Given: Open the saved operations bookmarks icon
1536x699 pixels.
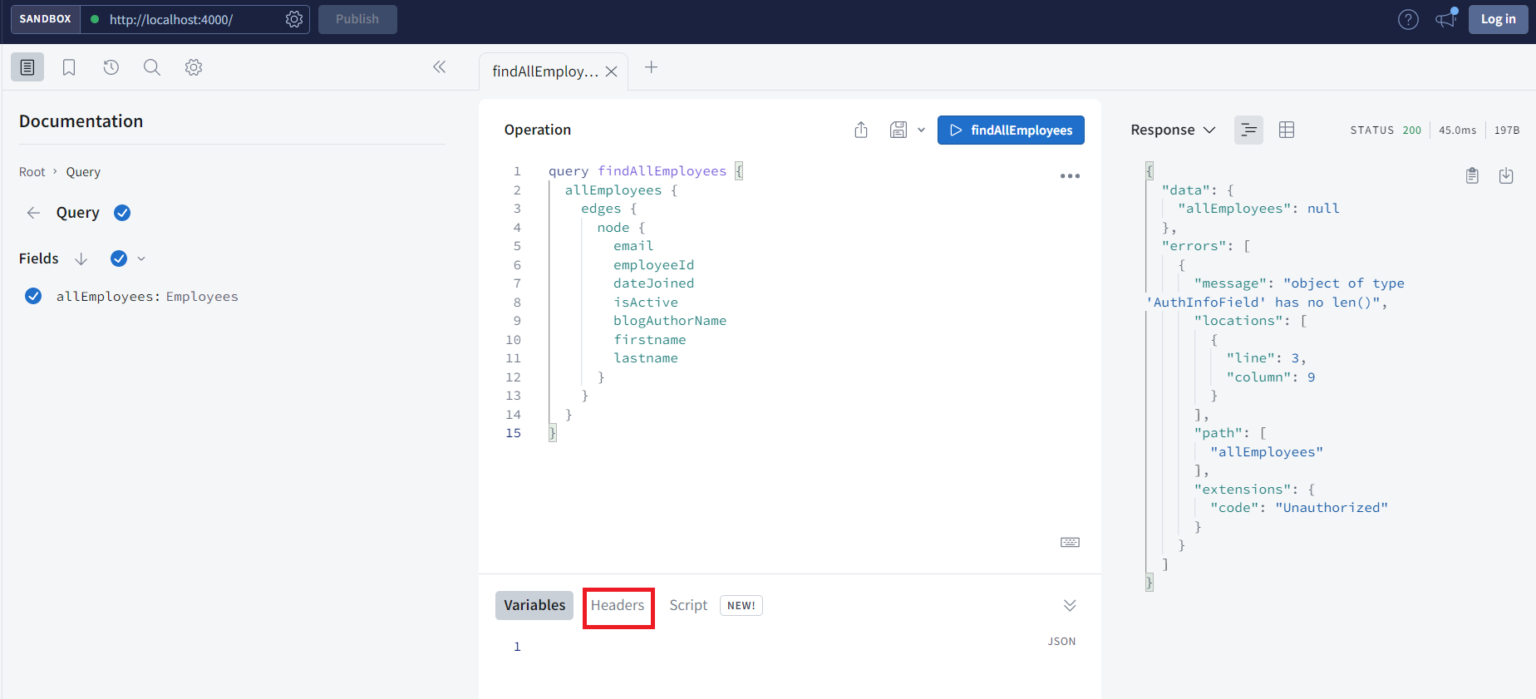Looking at the screenshot, I should tap(67, 67).
